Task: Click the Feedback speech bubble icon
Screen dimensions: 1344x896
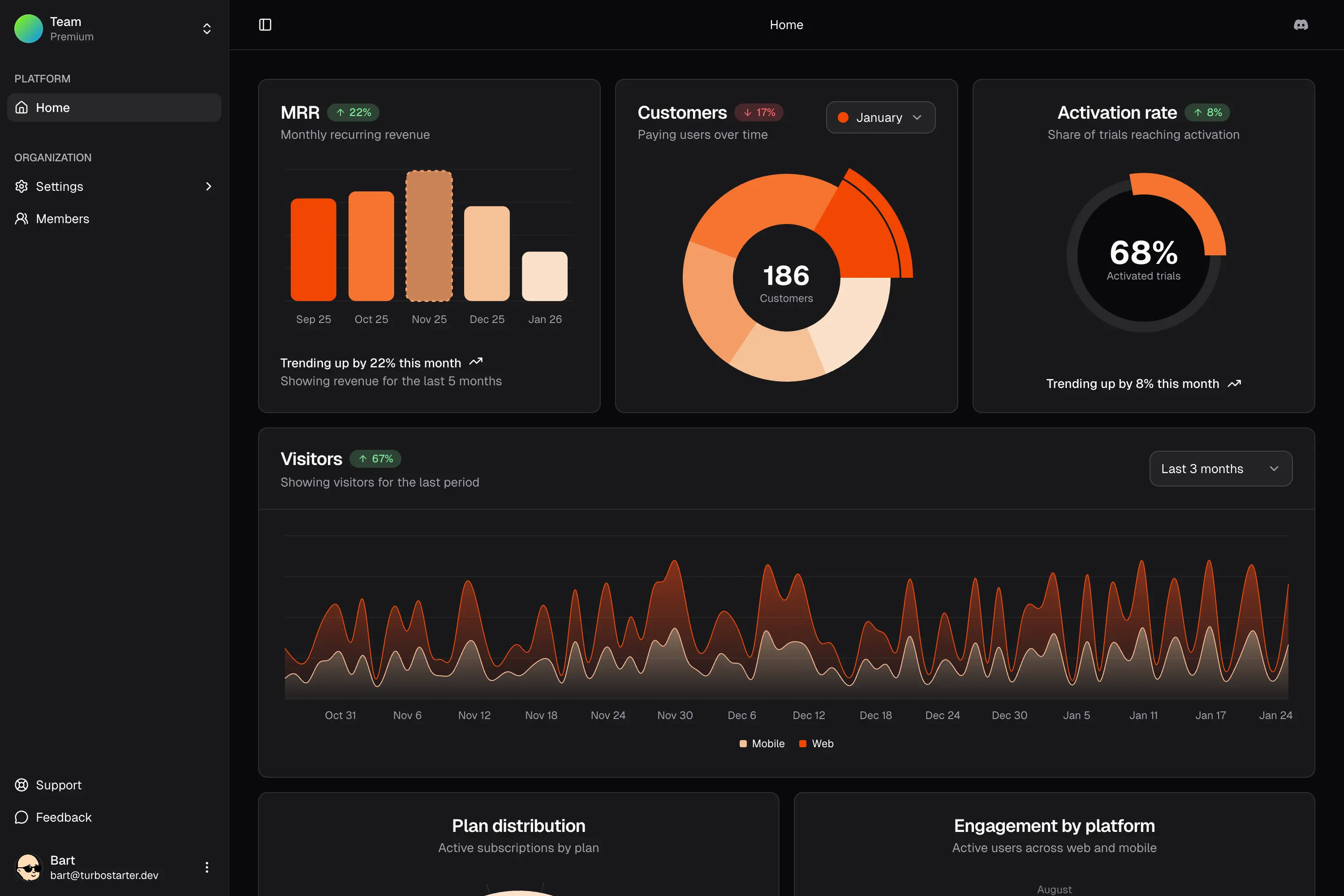Action: [x=22, y=817]
